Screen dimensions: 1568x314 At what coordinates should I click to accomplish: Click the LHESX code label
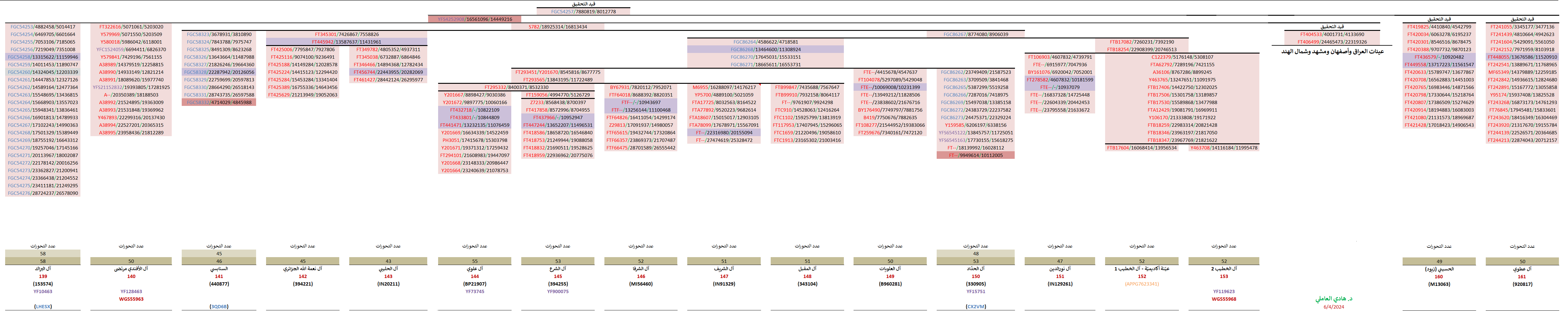[43, 307]
